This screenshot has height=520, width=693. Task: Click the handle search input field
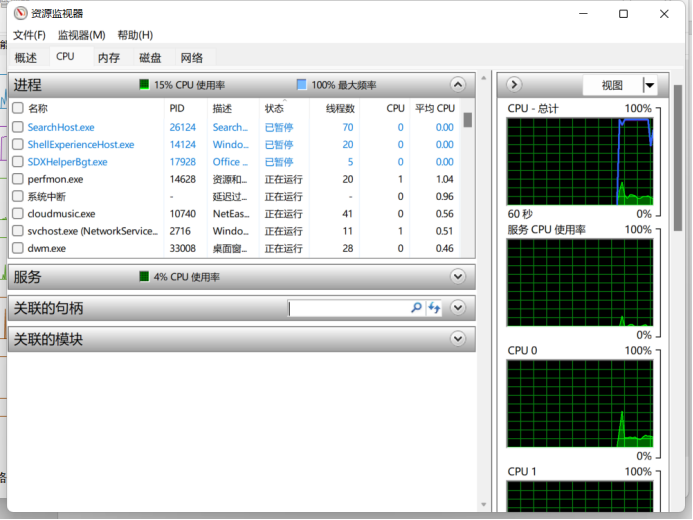(x=349, y=308)
